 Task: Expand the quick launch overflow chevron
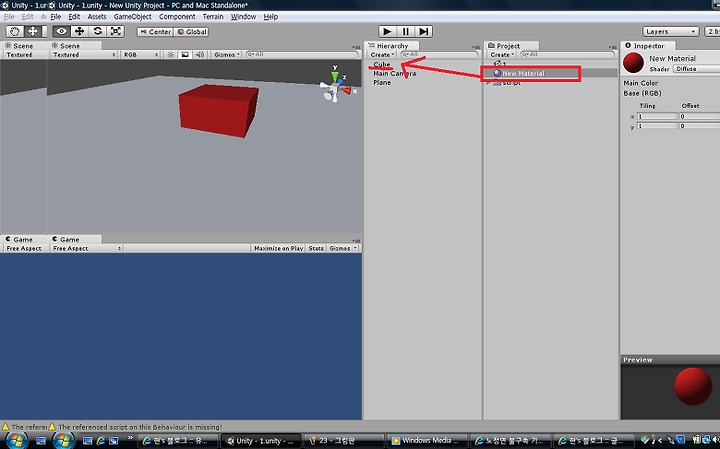[x=130, y=437]
